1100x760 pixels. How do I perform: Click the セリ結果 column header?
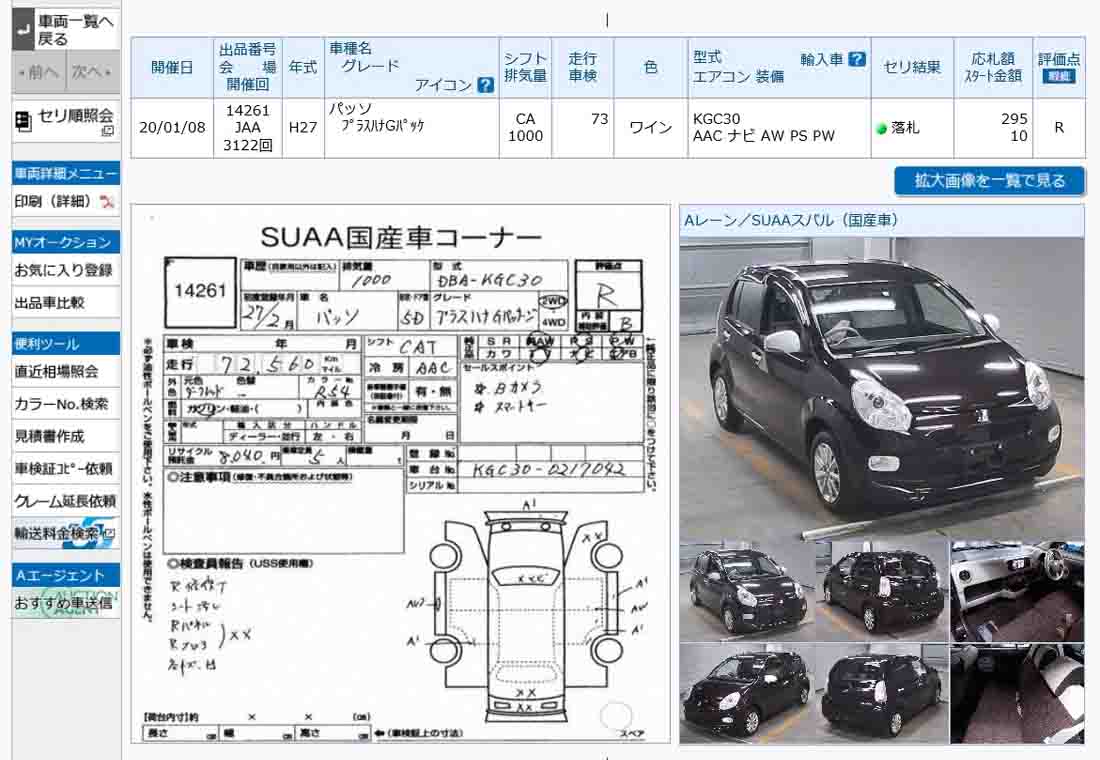[x=912, y=67]
